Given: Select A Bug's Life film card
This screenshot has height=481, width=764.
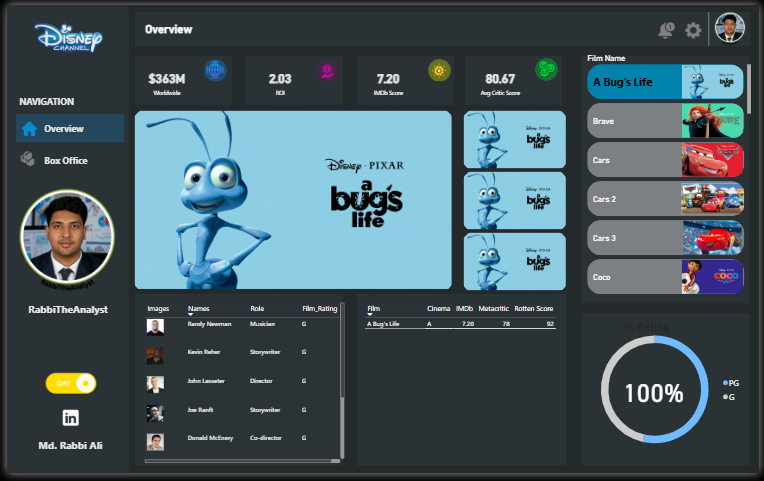Looking at the screenshot, I should click(x=665, y=82).
